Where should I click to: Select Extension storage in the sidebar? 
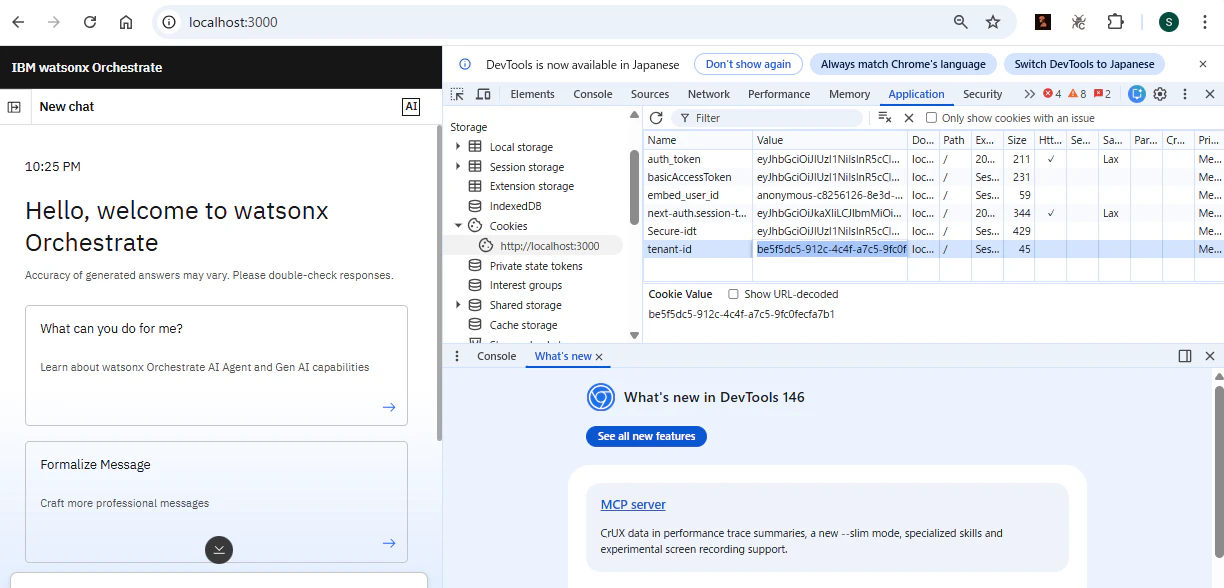(531, 186)
